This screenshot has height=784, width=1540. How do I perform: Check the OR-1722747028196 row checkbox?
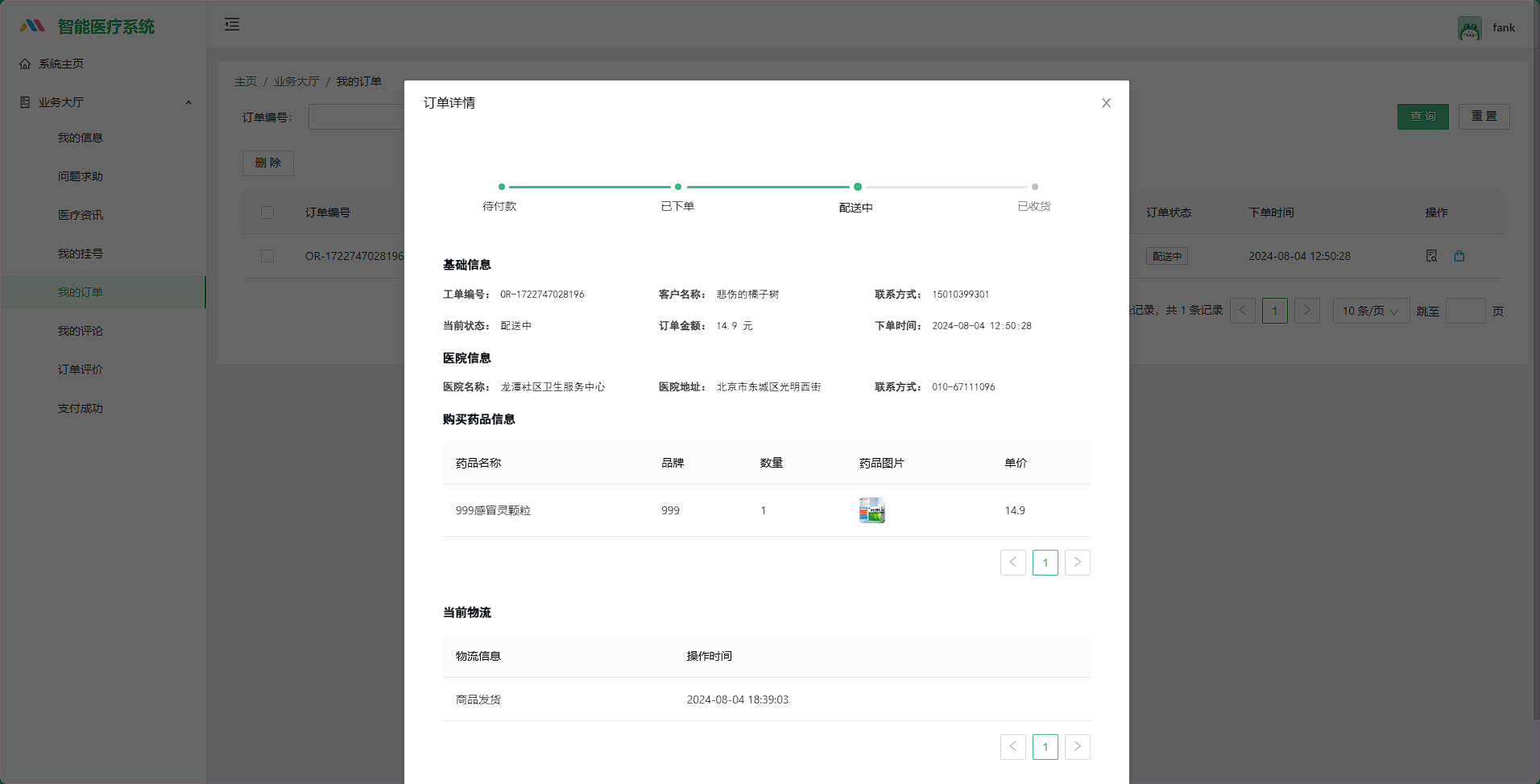pyautogui.click(x=267, y=256)
